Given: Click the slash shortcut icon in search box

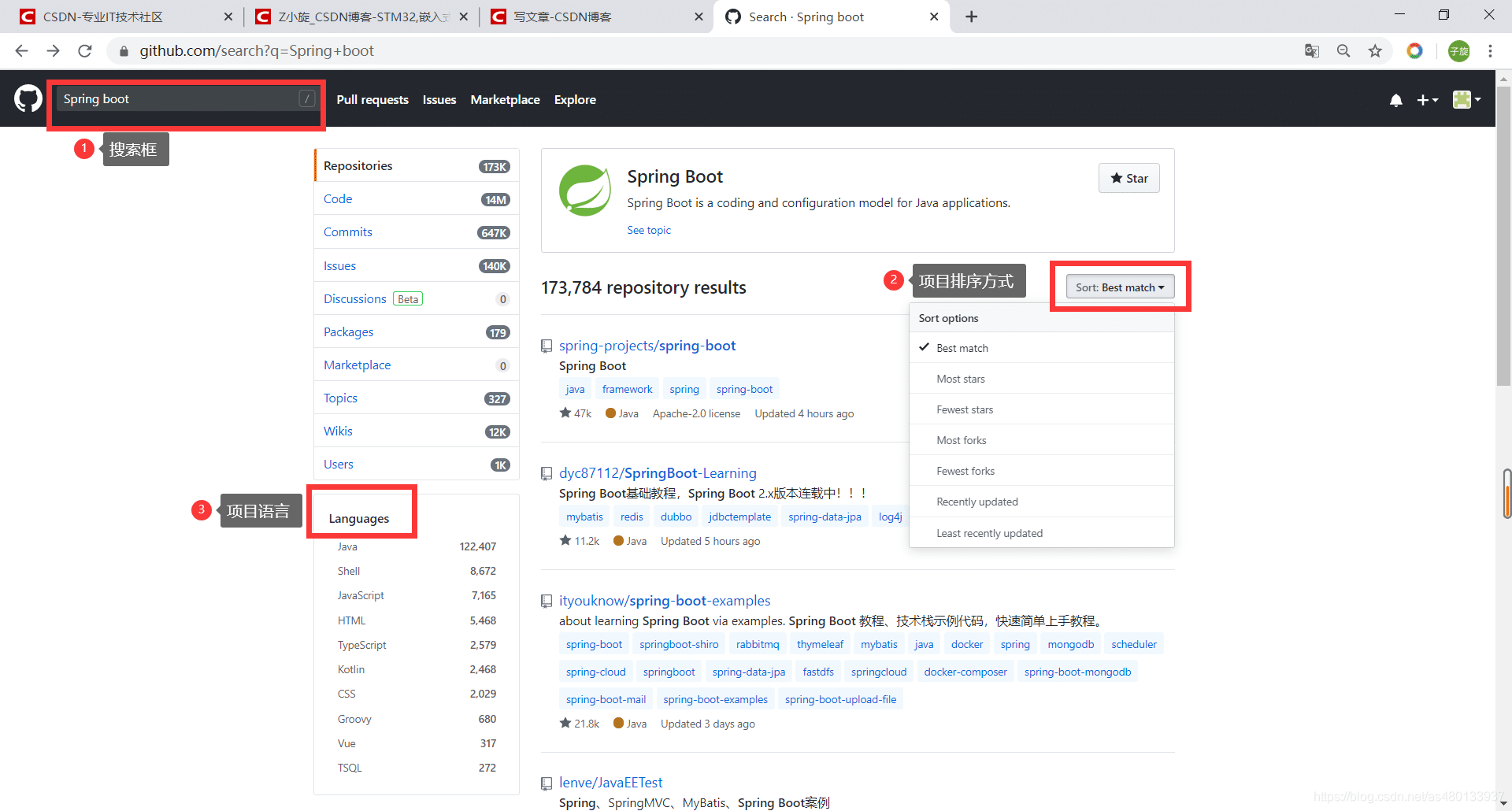Looking at the screenshot, I should (x=307, y=98).
